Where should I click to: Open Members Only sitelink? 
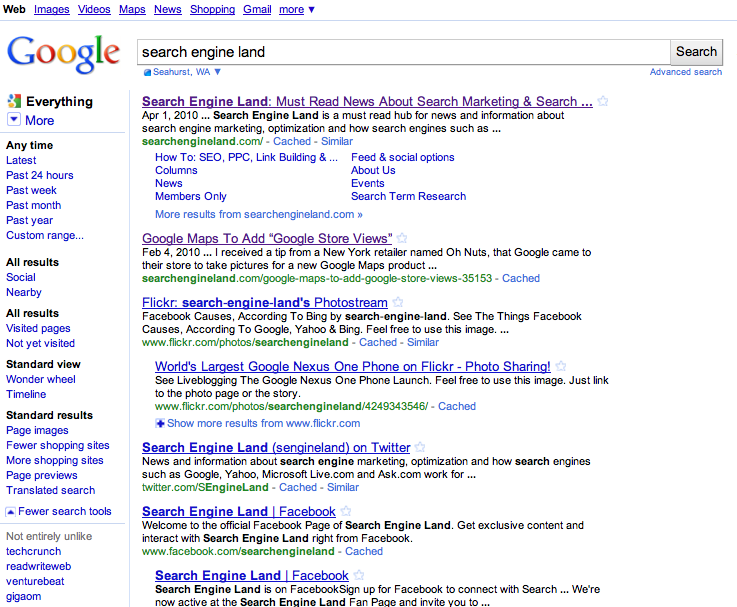coord(191,196)
